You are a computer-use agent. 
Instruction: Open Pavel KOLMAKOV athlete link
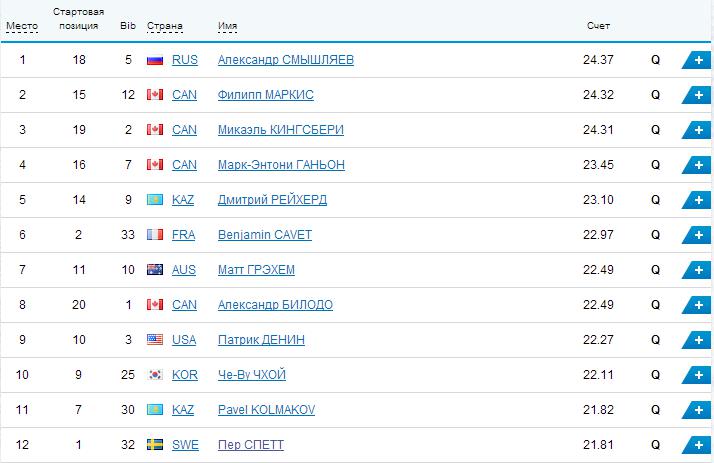point(265,410)
